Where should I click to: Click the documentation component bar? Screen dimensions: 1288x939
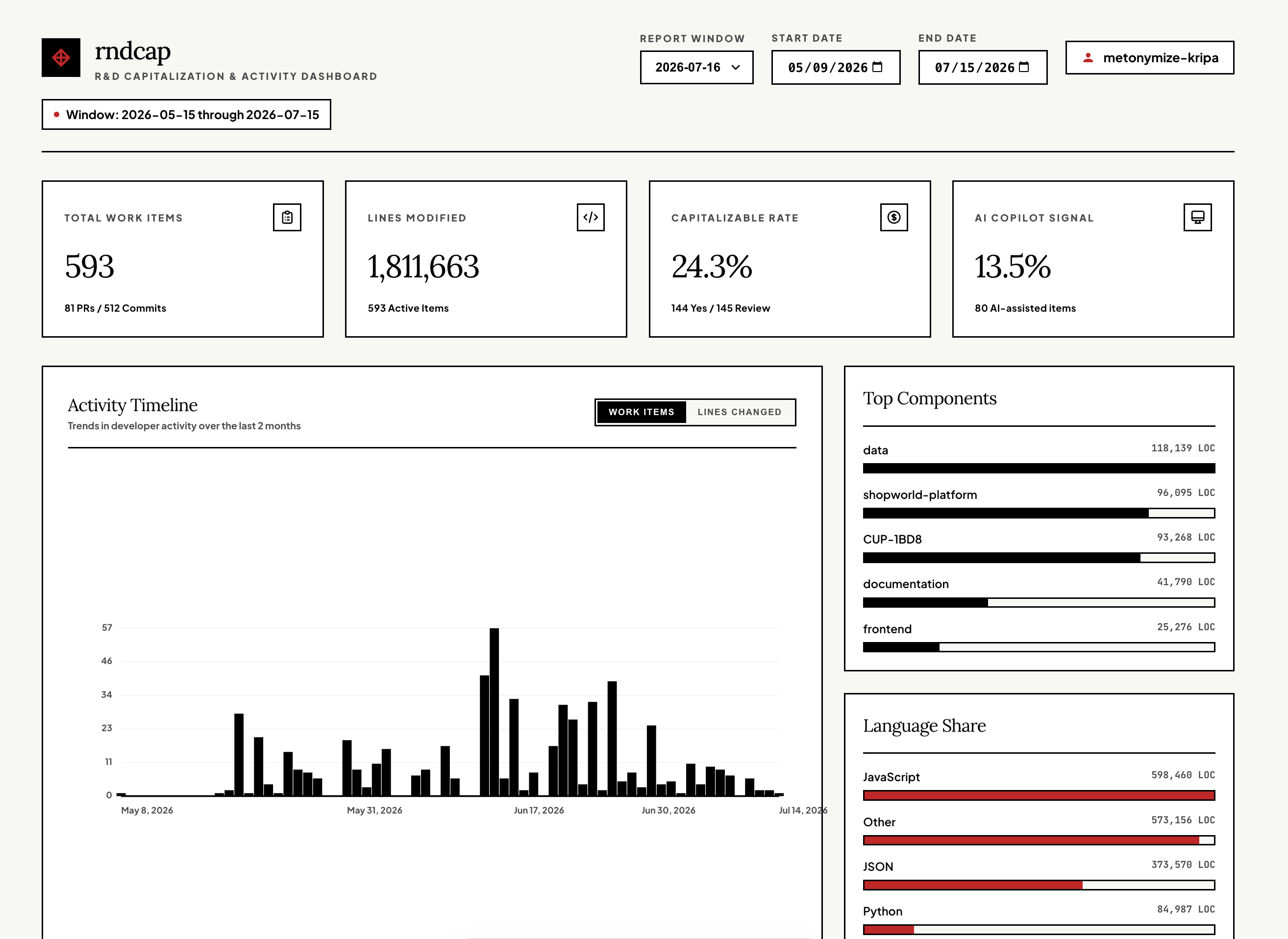pyautogui.click(x=1039, y=602)
